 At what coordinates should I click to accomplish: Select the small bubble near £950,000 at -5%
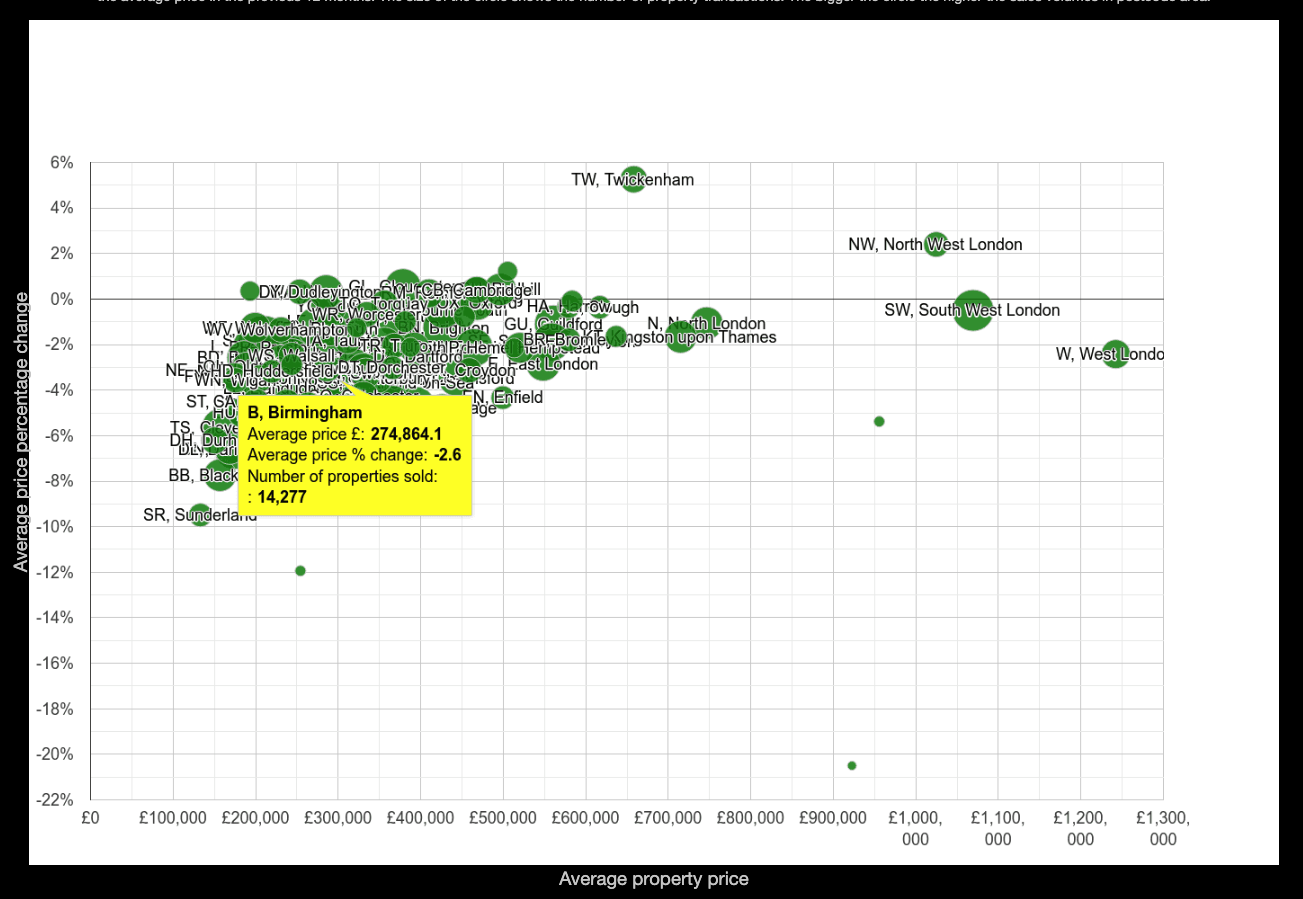pos(879,421)
